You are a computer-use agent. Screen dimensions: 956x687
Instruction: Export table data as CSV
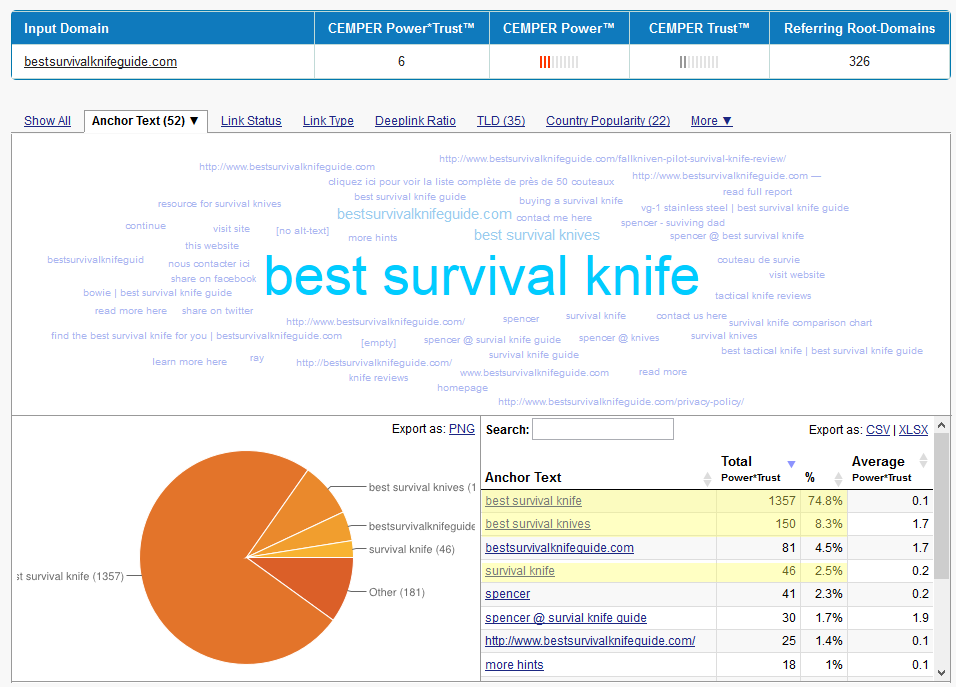(x=878, y=430)
